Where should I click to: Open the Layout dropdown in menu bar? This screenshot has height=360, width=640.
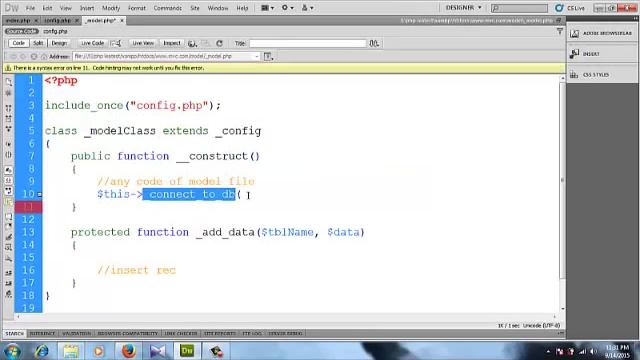(267, 8)
